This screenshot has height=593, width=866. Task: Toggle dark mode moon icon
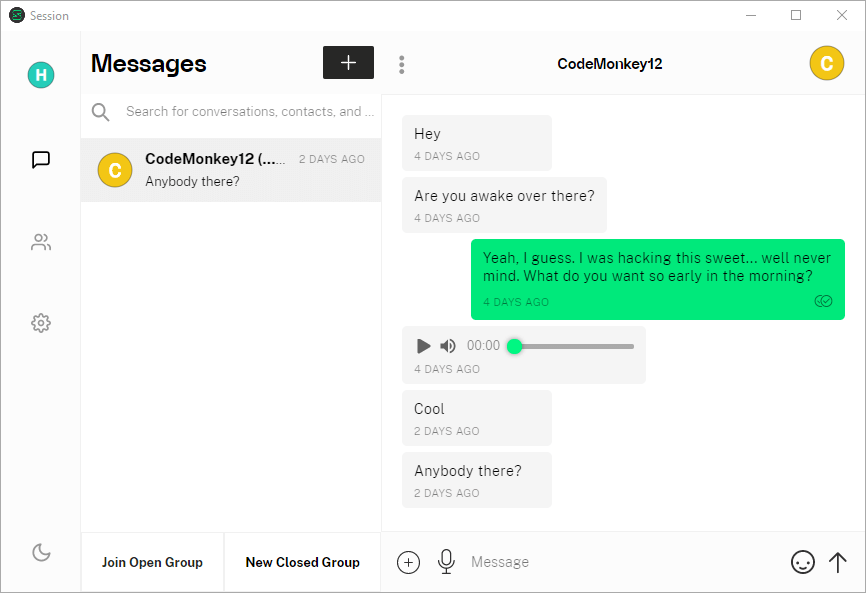(x=41, y=552)
